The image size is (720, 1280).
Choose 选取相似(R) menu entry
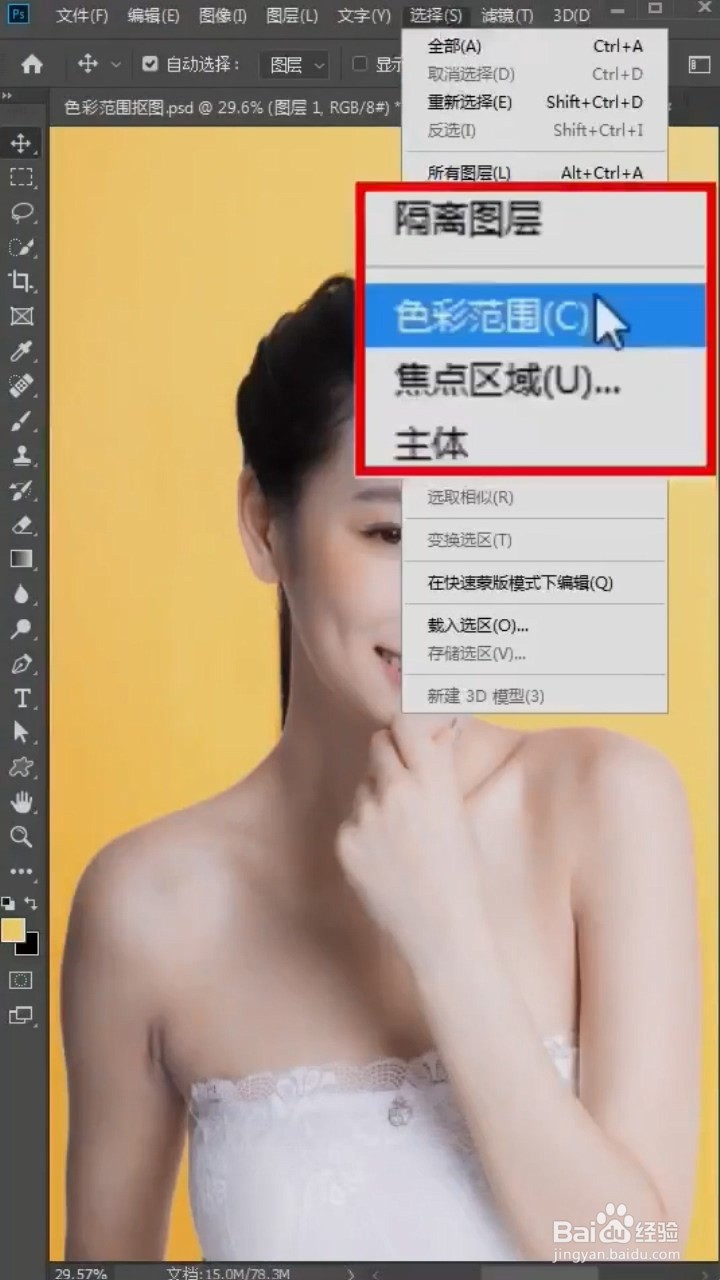pos(535,497)
